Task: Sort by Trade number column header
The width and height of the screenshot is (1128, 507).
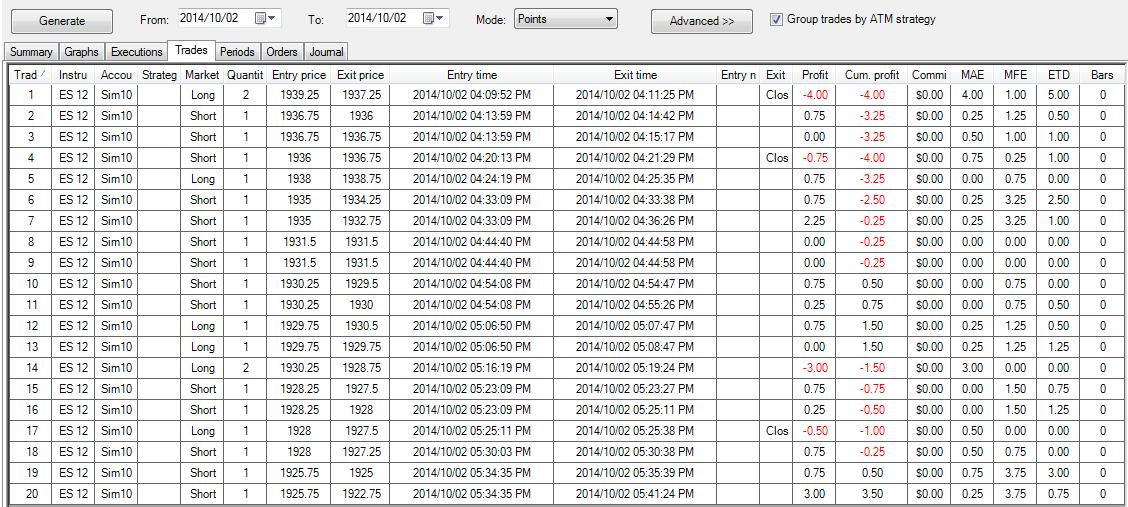Action: tap(31, 75)
